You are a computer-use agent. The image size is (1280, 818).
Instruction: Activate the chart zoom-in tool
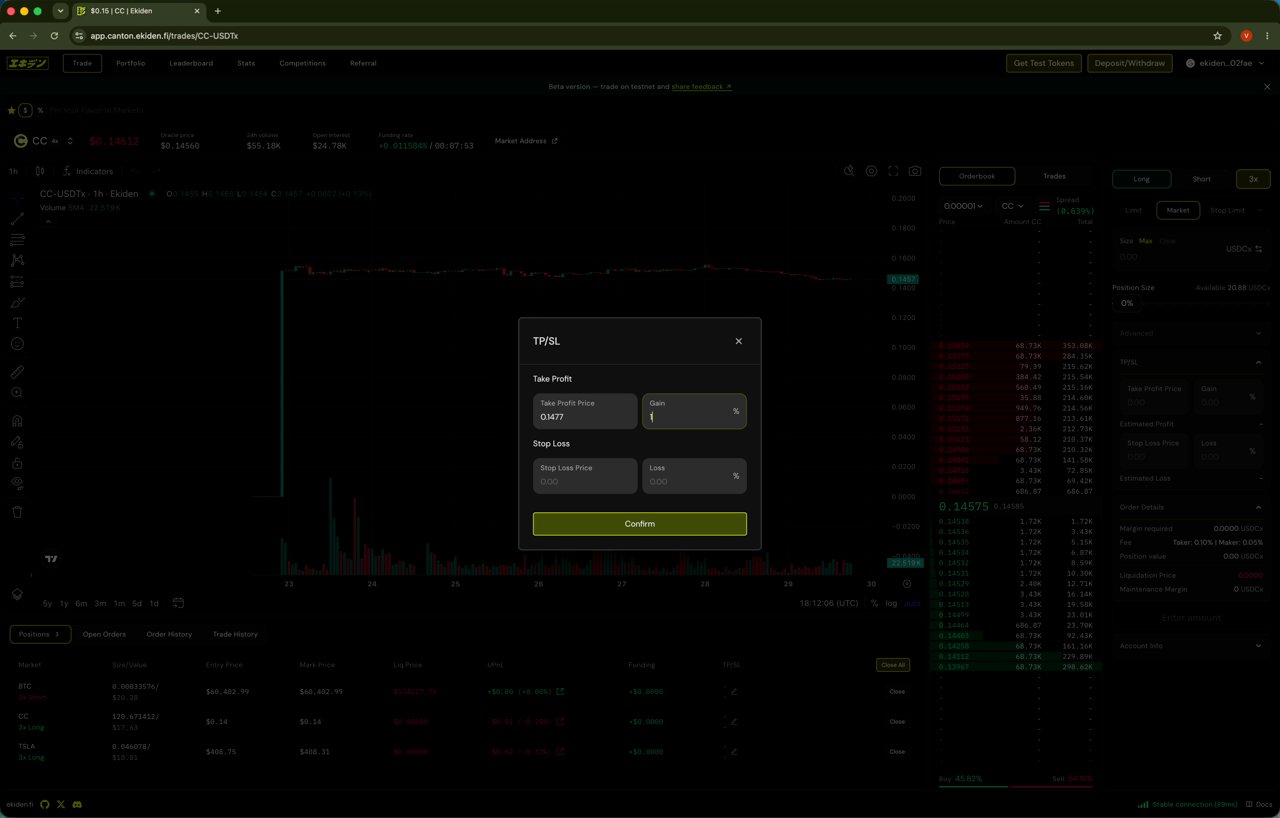17,393
